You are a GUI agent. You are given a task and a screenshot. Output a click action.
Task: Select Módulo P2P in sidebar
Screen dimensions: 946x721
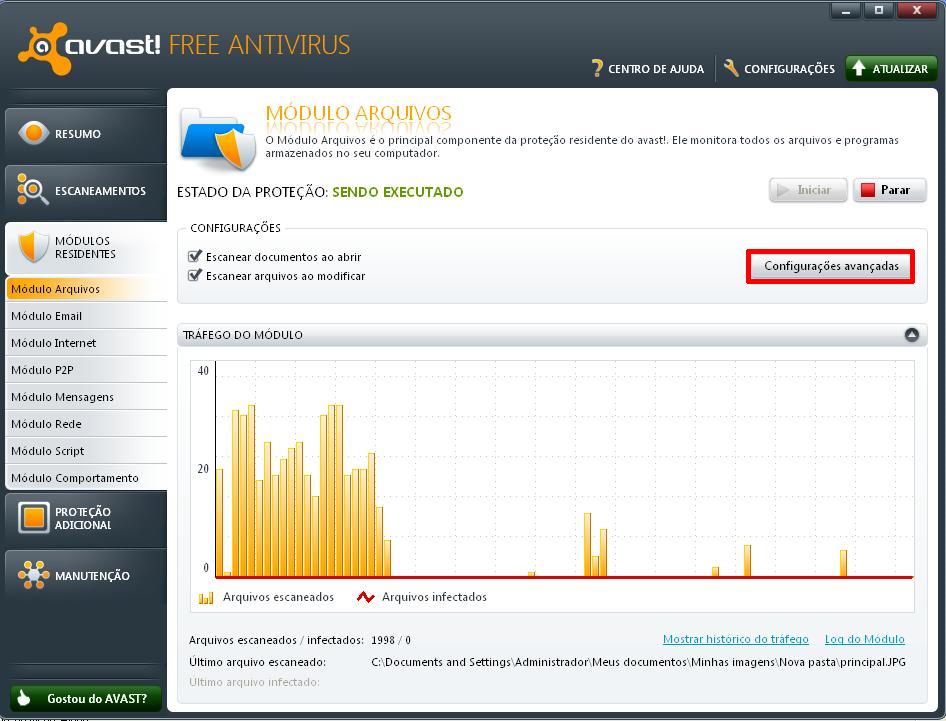pos(86,370)
